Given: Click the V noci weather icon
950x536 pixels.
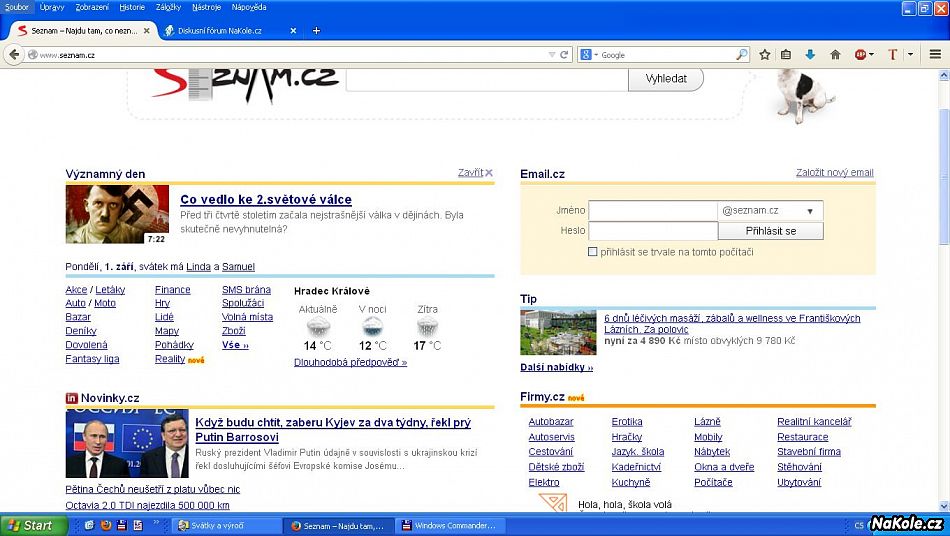Looking at the screenshot, I should [372, 328].
